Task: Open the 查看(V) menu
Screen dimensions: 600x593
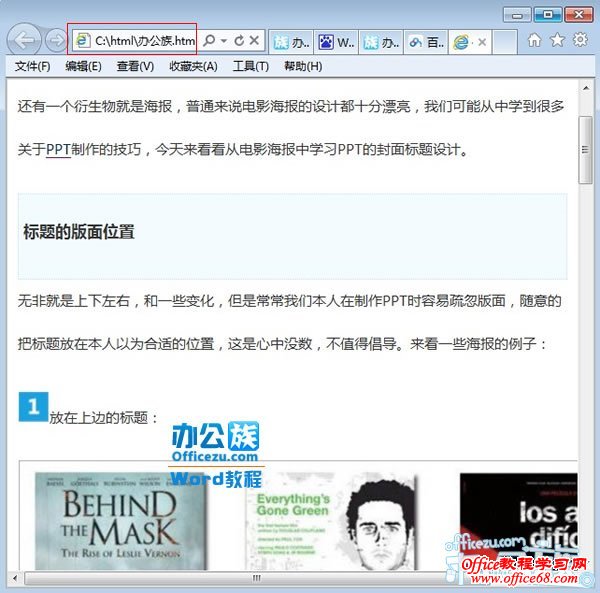Action: [135, 67]
